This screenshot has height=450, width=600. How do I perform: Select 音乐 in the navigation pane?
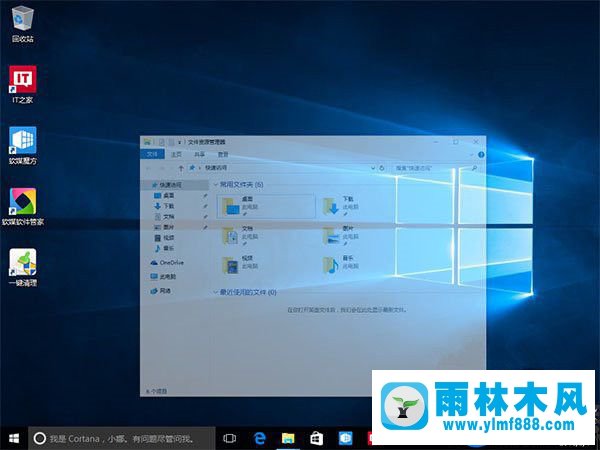[169, 249]
